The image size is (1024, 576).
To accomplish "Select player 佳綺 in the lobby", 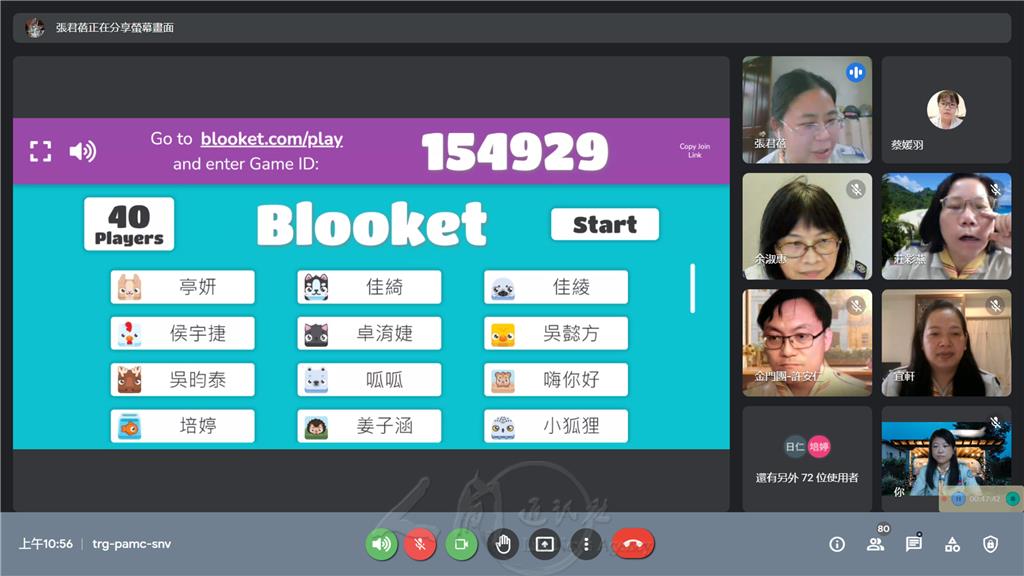I will click(x=370, y=287).
